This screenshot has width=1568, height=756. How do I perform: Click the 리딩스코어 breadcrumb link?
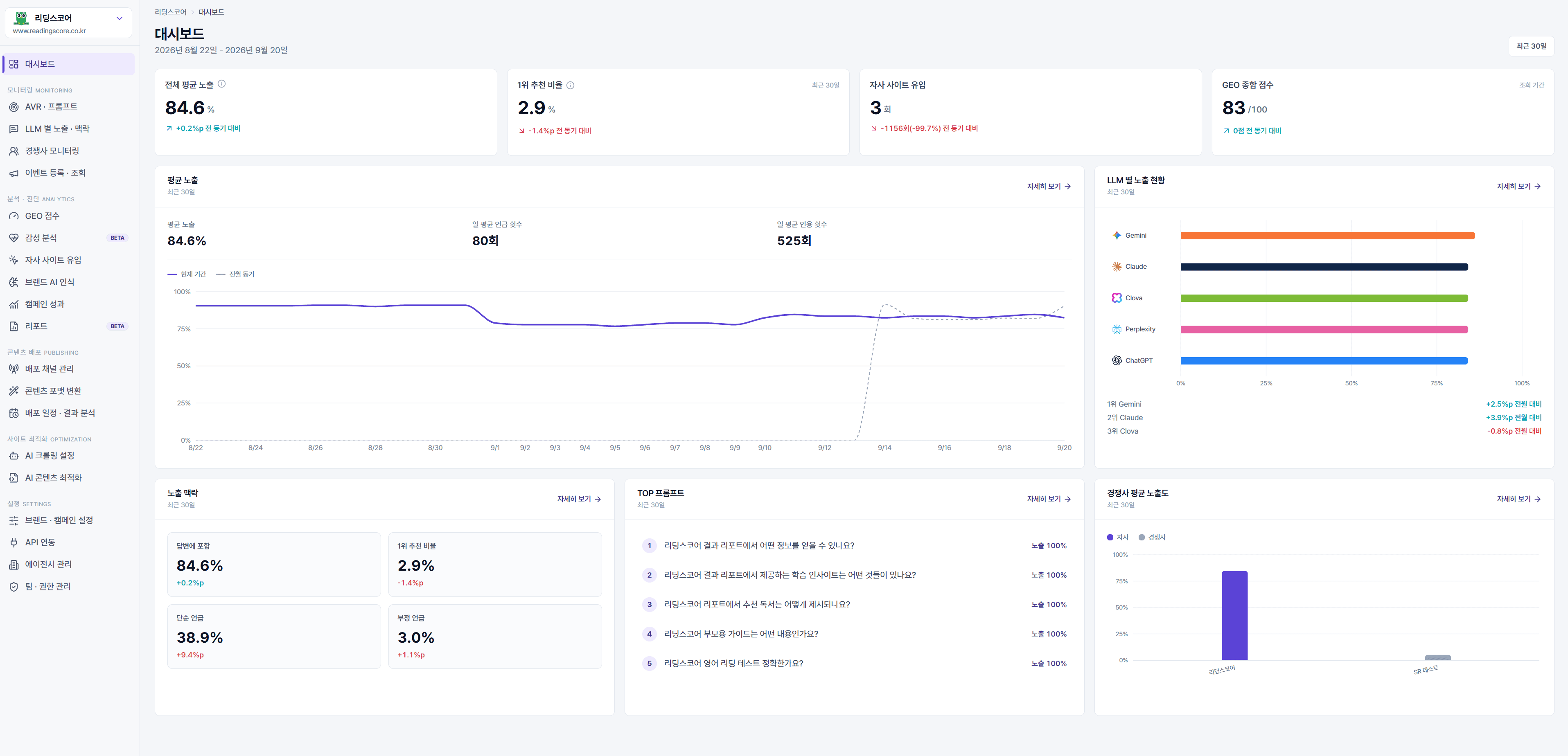click(x=170, y=12)
